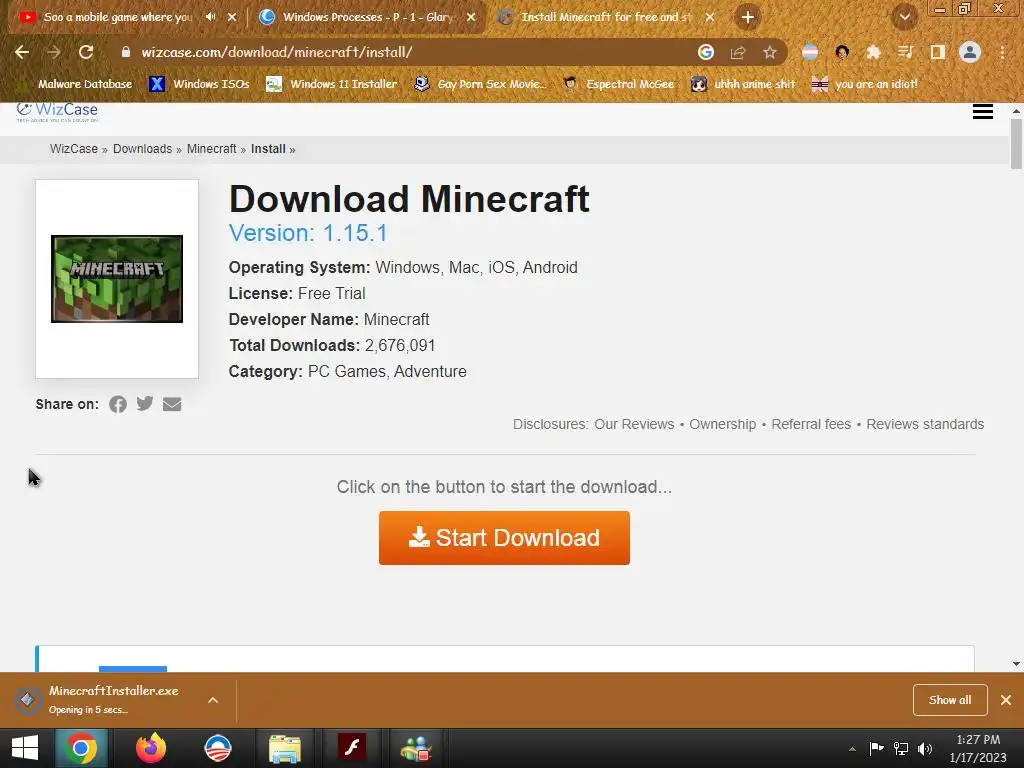Open the striped flag extension icon
This screenshot has height=768, width=1024.
click(x=810, y=52)
